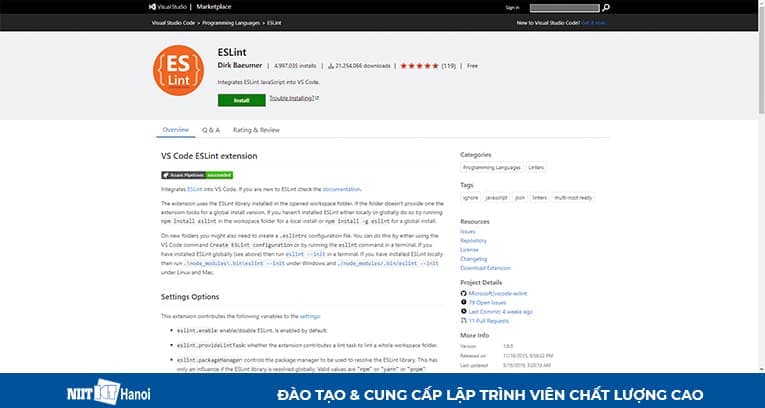Viewport: 765px width, 408px height.
Task: Open the 79 Open Issues link
Action: (x=487, y=303)
